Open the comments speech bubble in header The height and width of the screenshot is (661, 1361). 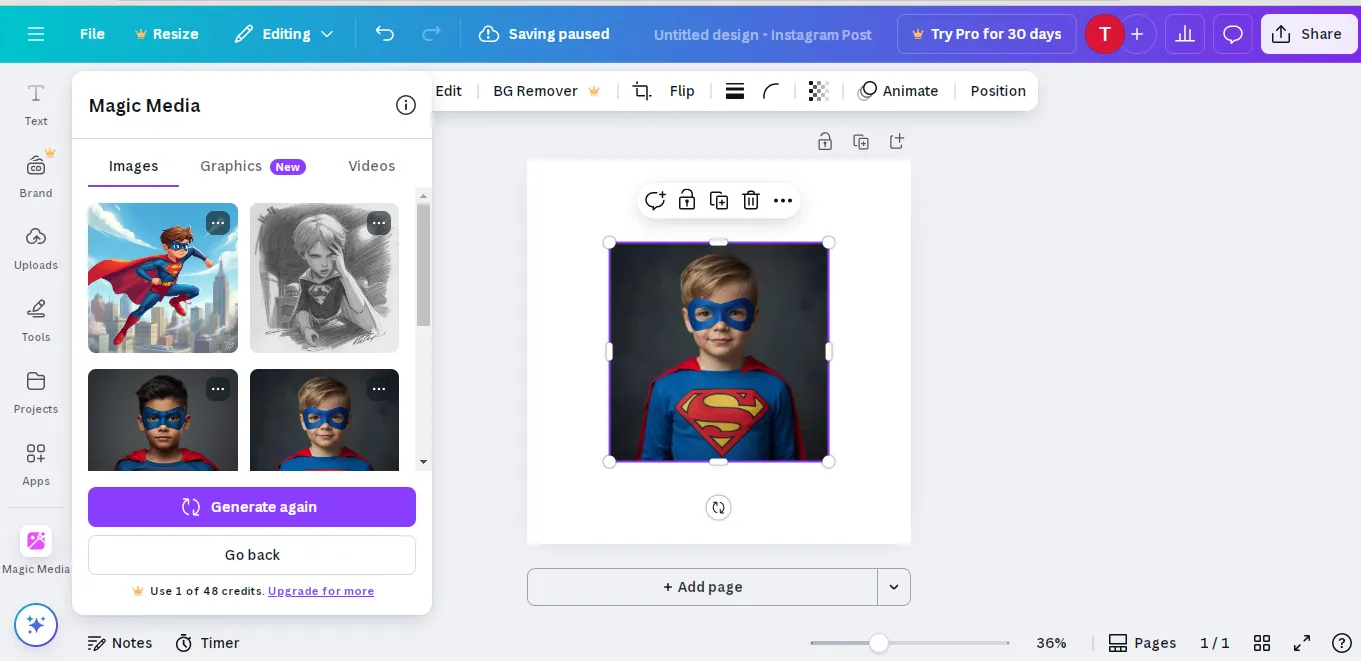(1233, 34)
